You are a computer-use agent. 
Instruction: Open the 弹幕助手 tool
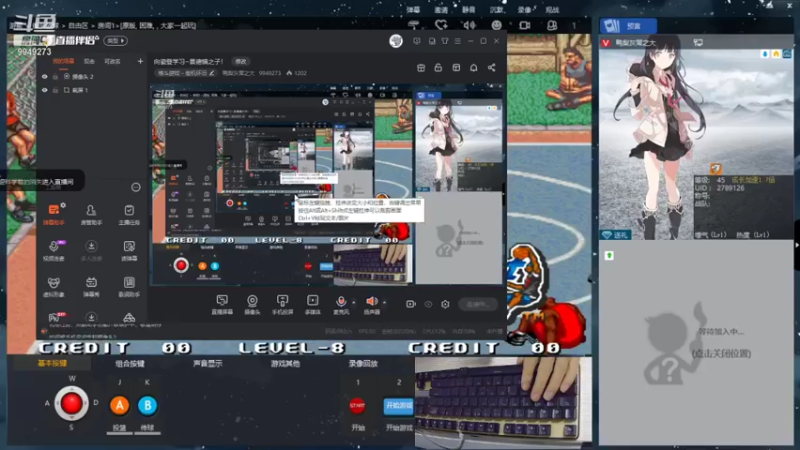pyautogui.click(x=54, y=214)
